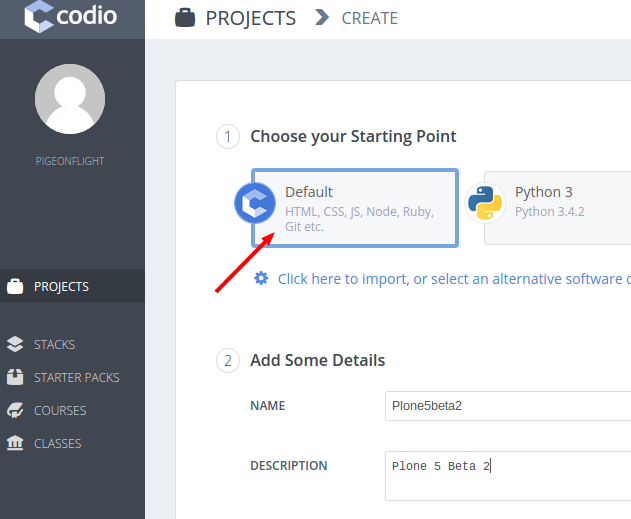Open the Stacks menu item
The height and width of the screenshot is (519, 631).
tap(54, 345)
